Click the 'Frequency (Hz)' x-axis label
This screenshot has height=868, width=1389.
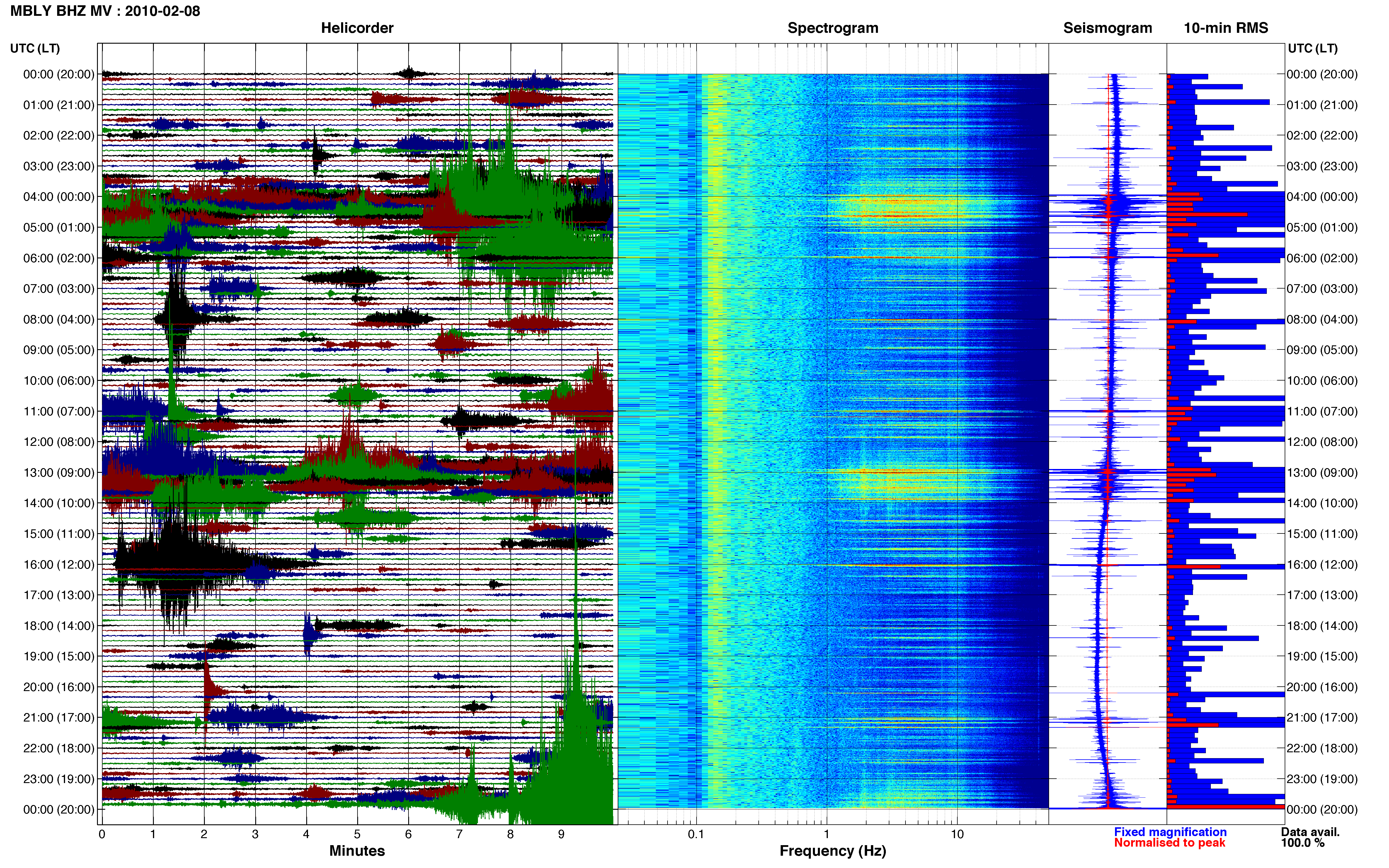833,851
